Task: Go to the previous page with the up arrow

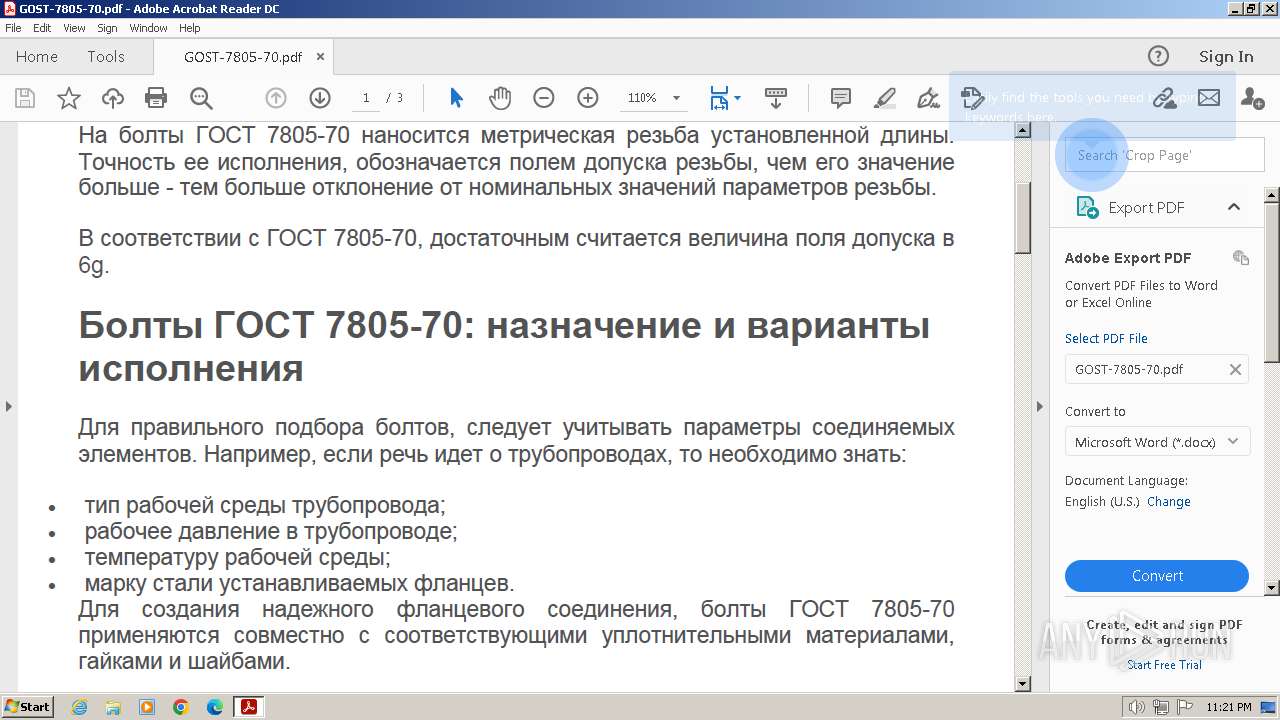Action: point(276,98)
